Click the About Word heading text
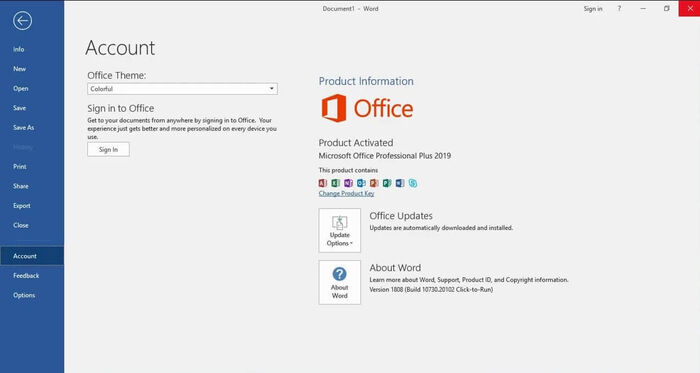The image size is (700, 373). point(395,268)
